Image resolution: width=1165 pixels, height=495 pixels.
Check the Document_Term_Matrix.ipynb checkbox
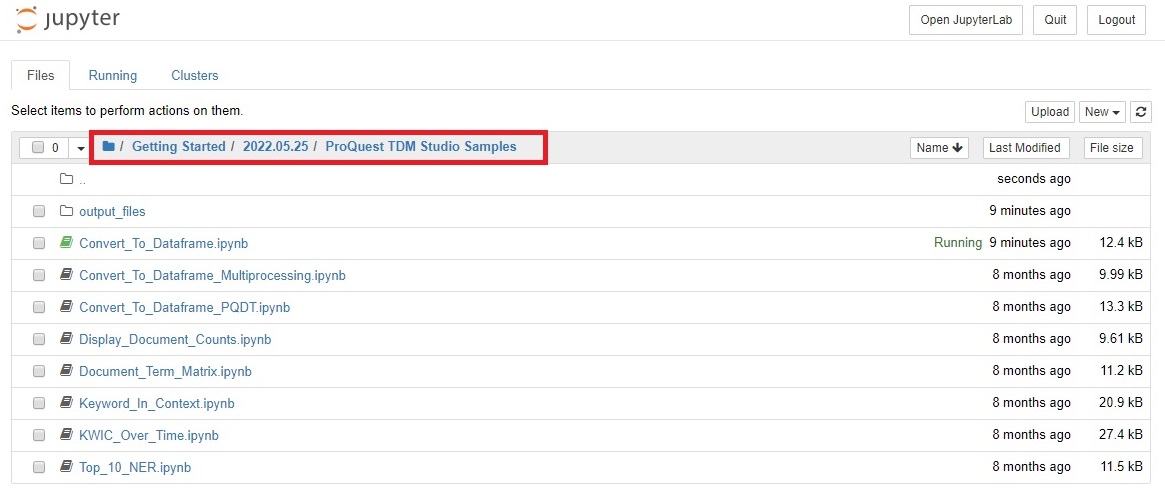coord(39,372)
